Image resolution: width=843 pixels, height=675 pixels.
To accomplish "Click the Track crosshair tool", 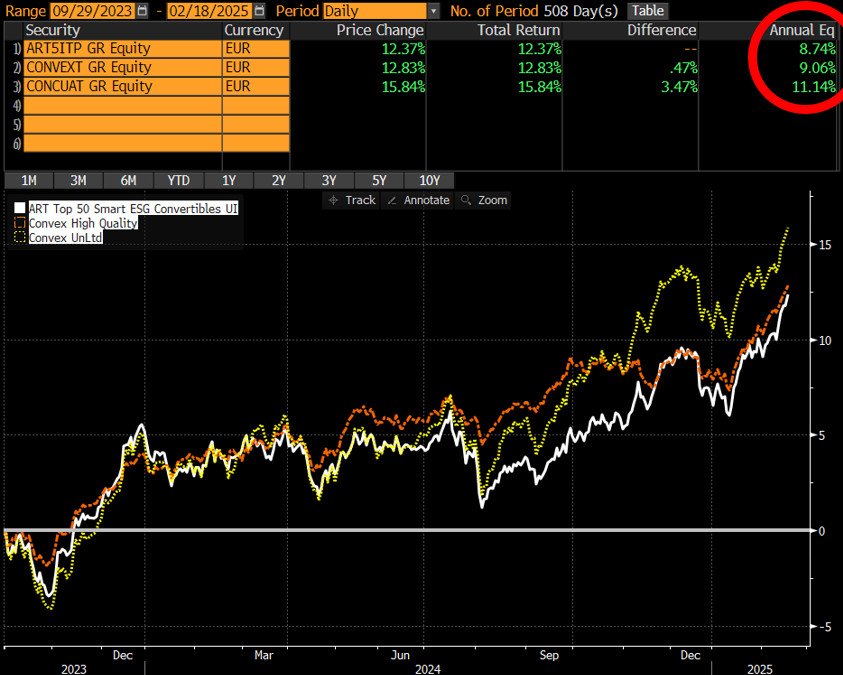I will click(352, 200).
